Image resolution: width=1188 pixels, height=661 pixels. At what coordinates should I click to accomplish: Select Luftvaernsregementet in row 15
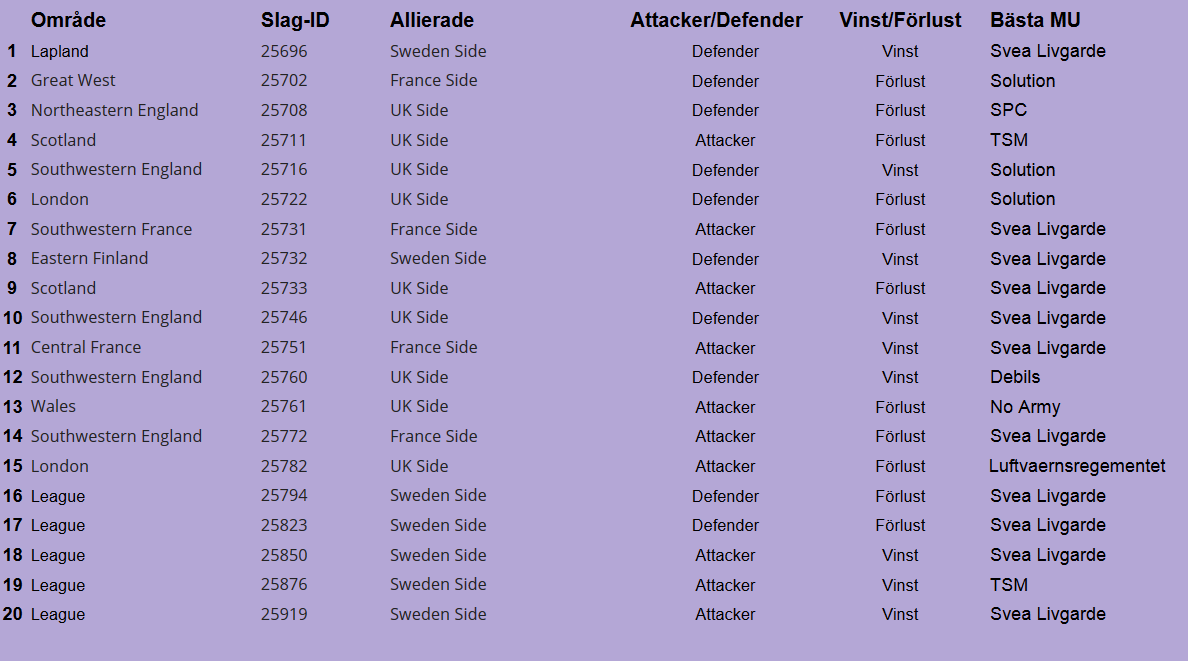pos(1077,466)
